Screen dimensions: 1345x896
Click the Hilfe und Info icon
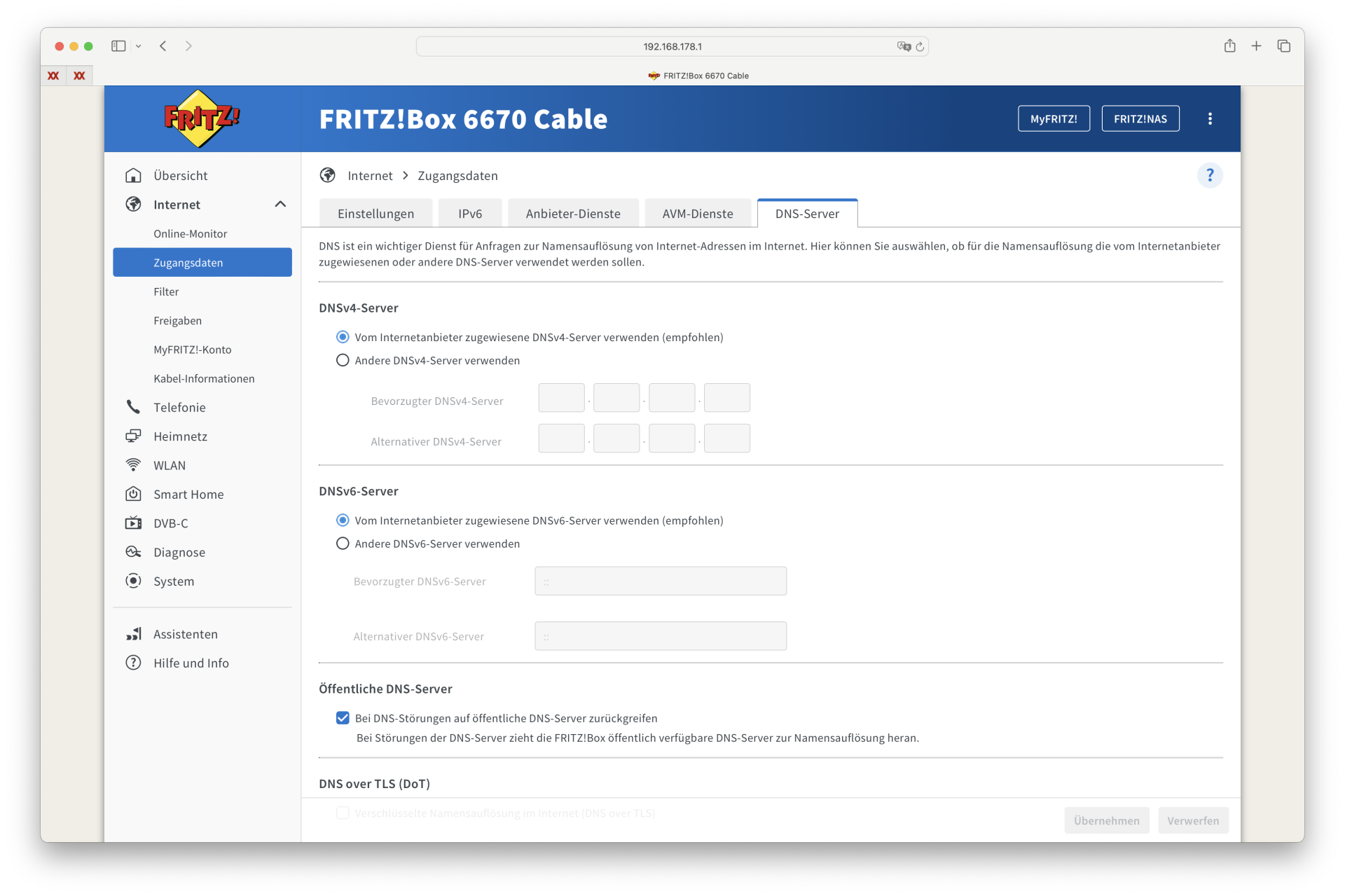[133, 663]
